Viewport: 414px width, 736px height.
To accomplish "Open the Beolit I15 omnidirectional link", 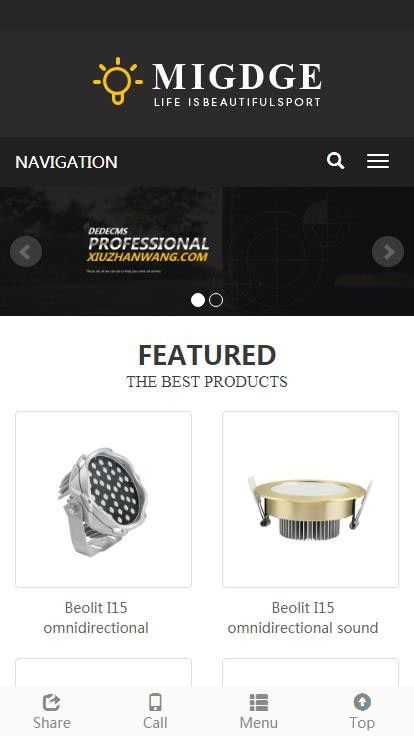I will coord(96,618).
